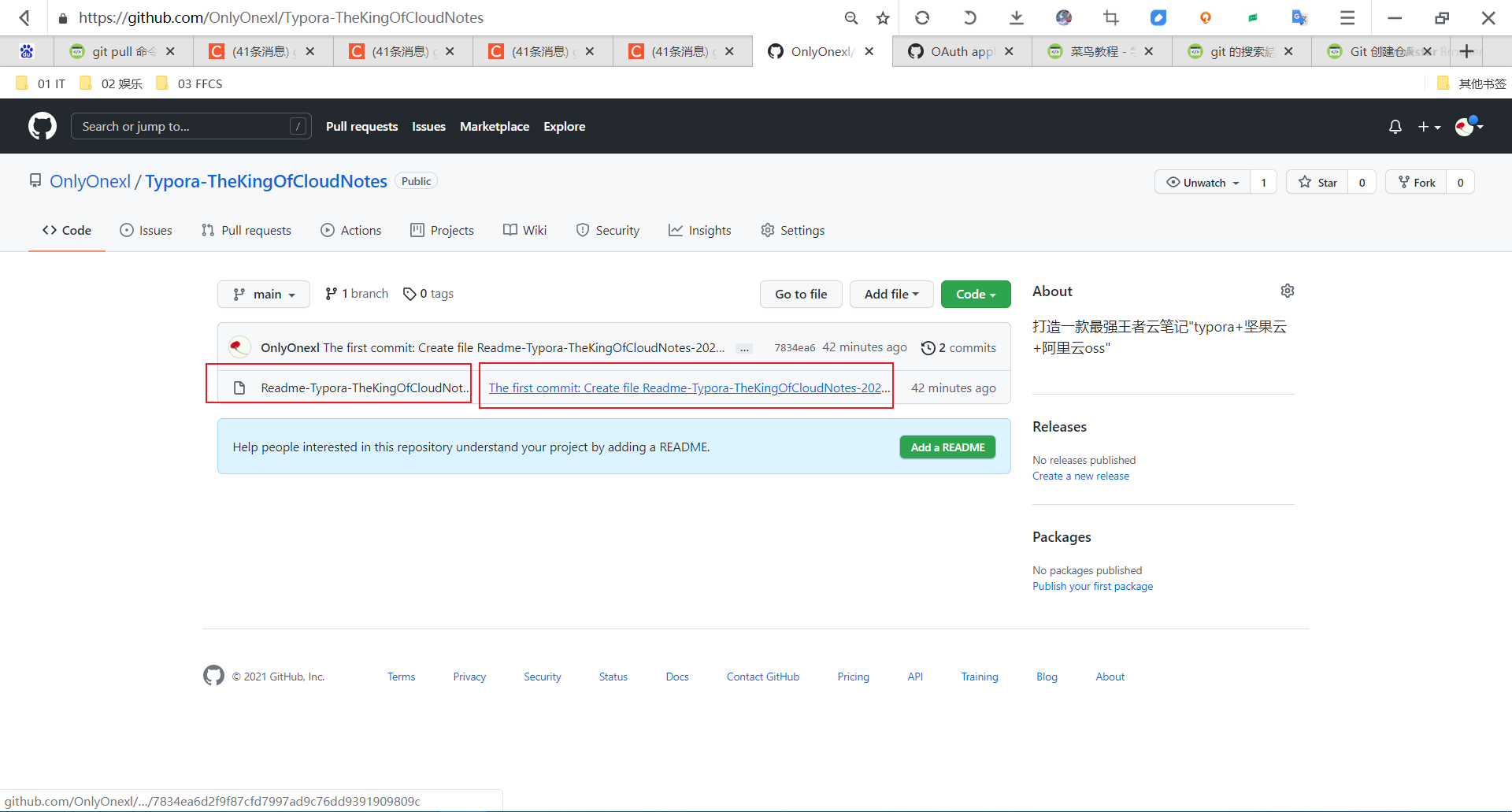Click the browser zoom magnifier icon
The image size is (1512, 812).
click(x=850, y=17)
